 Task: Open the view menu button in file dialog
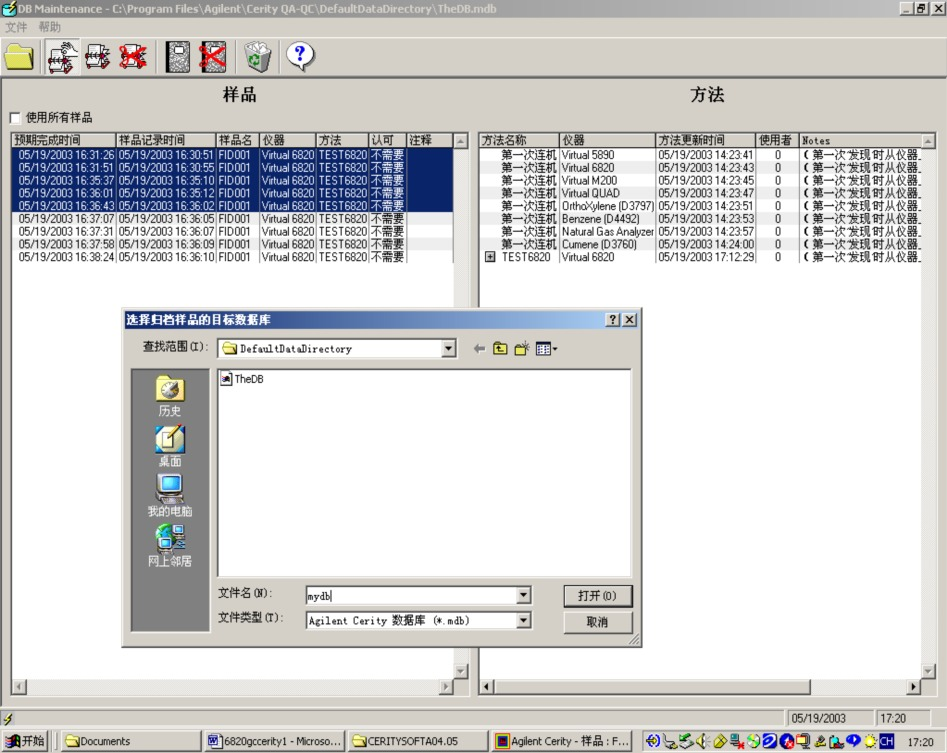click(546, 348)
